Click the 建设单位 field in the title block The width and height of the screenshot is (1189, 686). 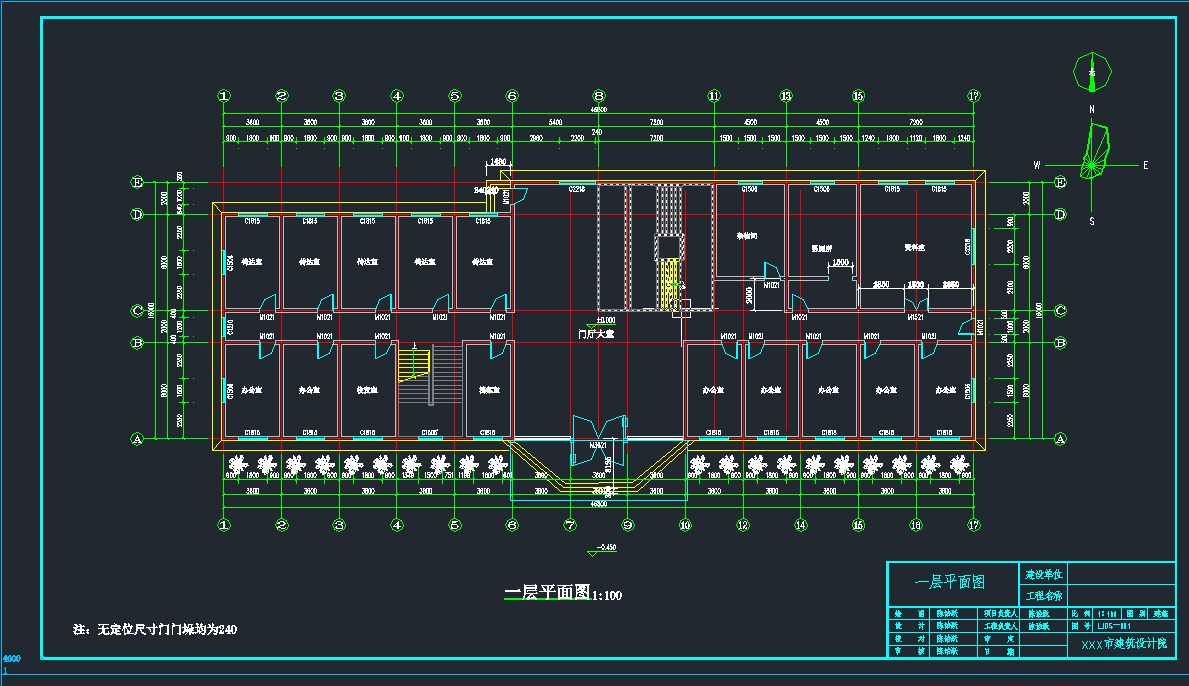coord(1043,575)
